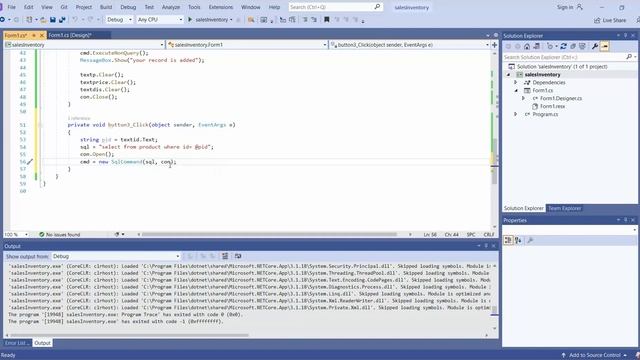The width and height of the screenshot is (640, 360).
Task: Open the File menu
Action: coord(11,7)
